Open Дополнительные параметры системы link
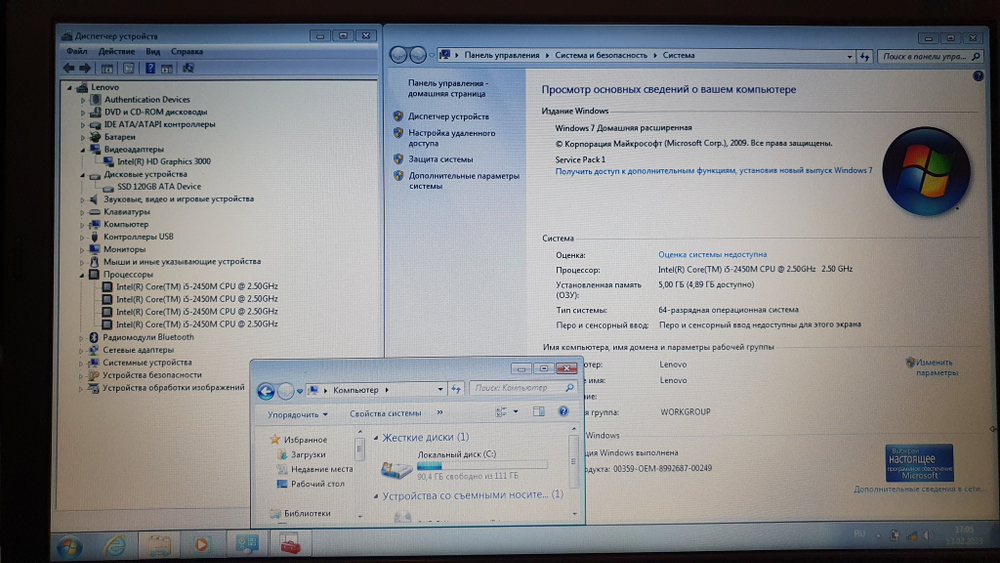The image size is (1000, 563). pyautogui.click(x=464, y=181)
